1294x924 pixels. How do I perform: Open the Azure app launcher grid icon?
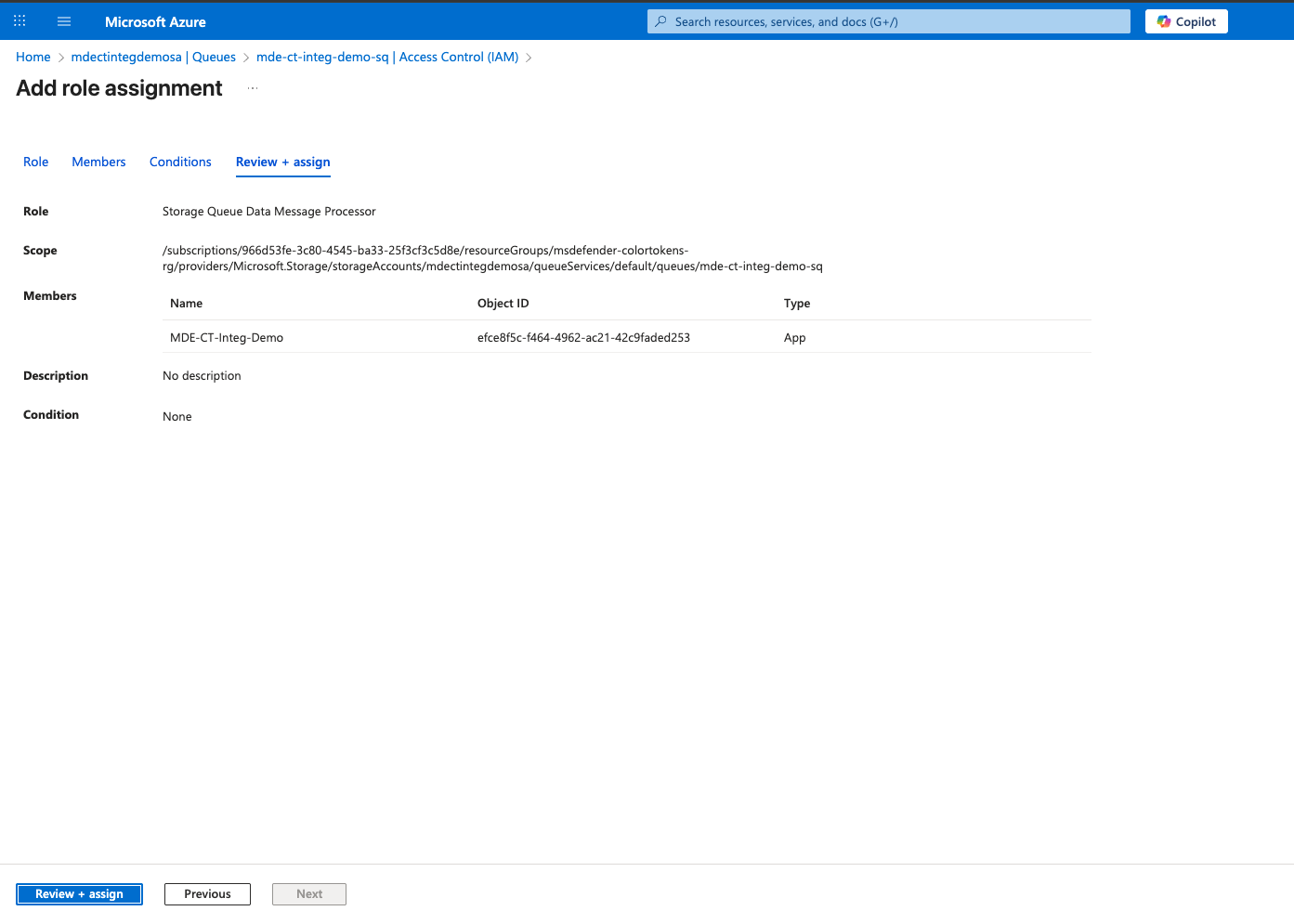(20, 21)
